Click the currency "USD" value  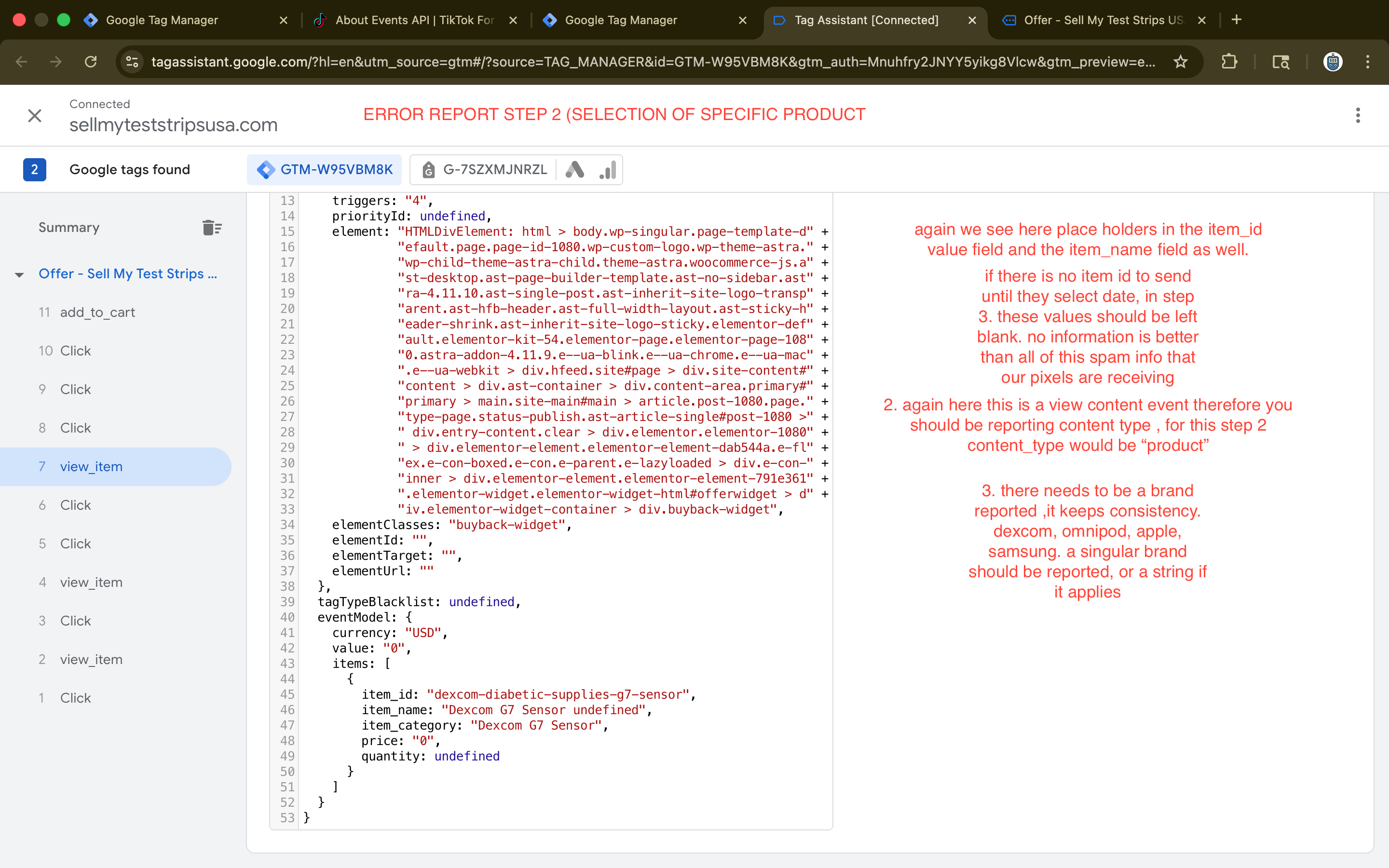423,633
